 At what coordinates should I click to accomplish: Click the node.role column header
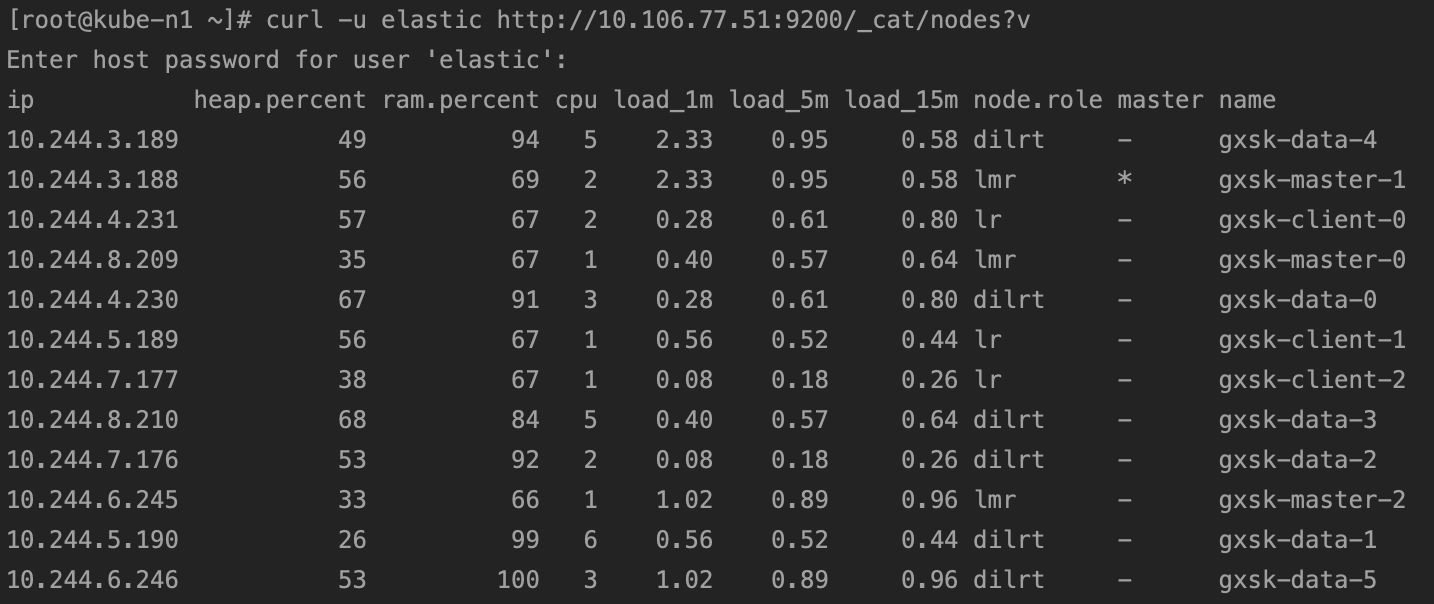point(1038,100)
